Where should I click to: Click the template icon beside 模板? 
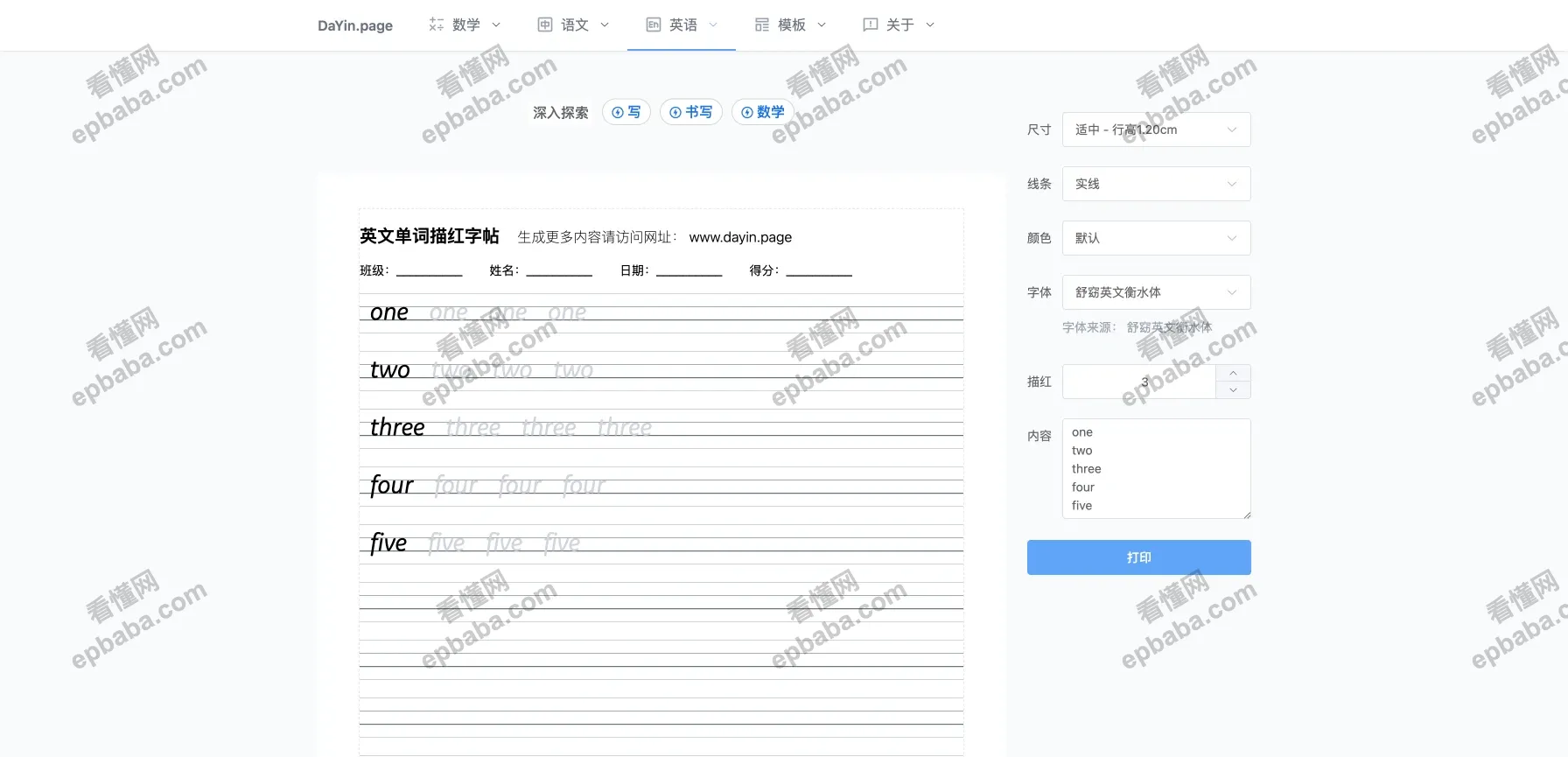(x=762, y=25)
